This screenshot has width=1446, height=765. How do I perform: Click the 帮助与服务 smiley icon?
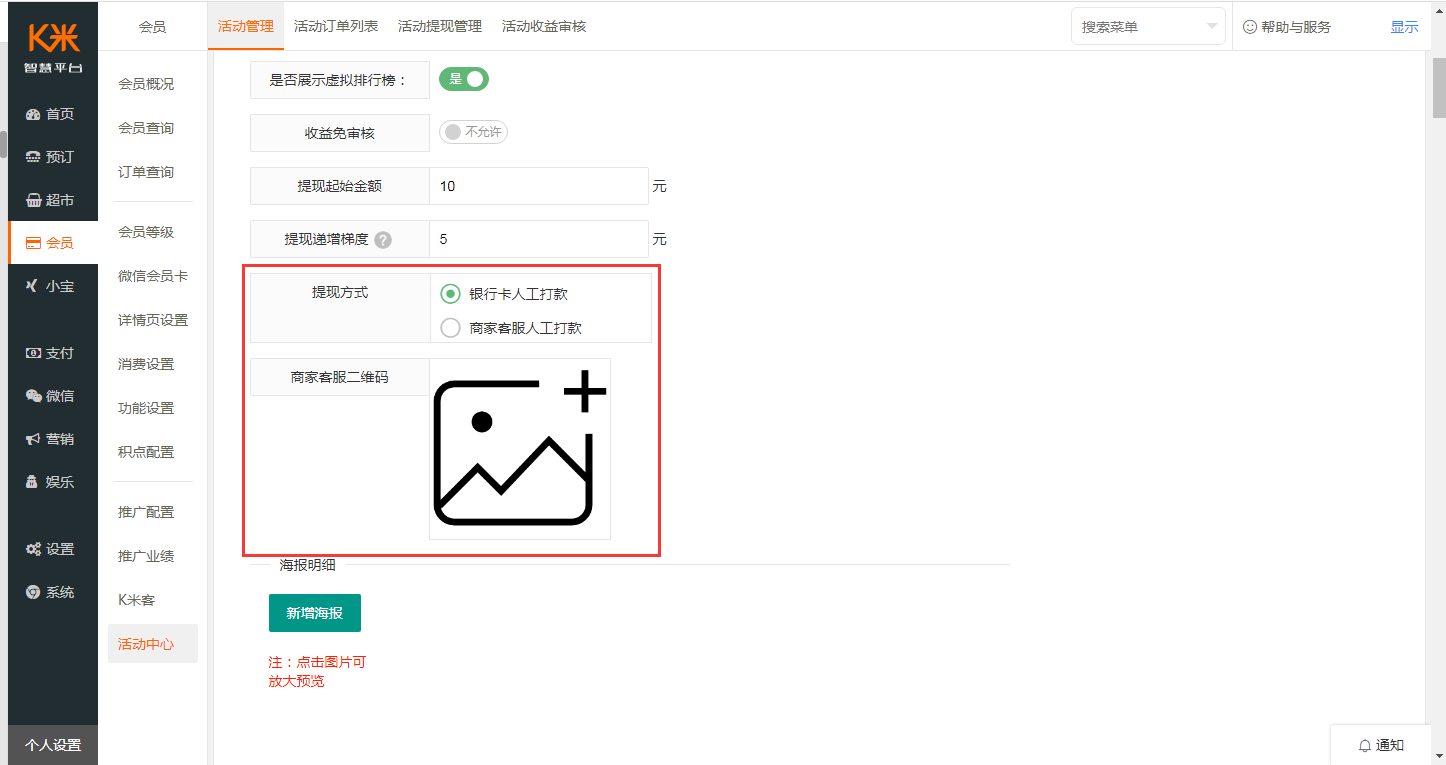(1250, 27)
